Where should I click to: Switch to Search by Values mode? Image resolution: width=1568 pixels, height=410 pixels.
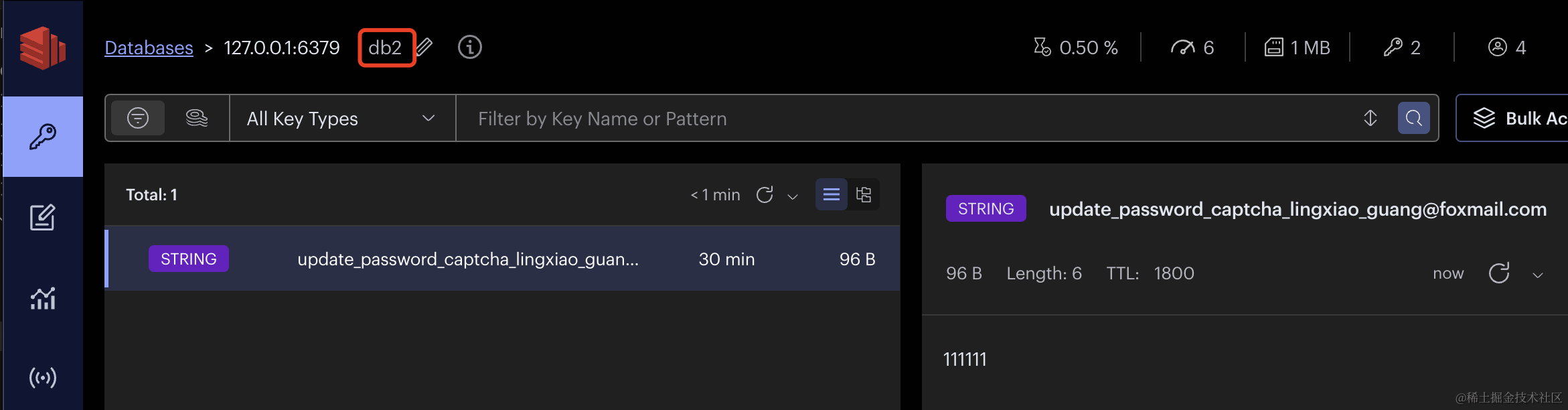click(x=197, y=119)
